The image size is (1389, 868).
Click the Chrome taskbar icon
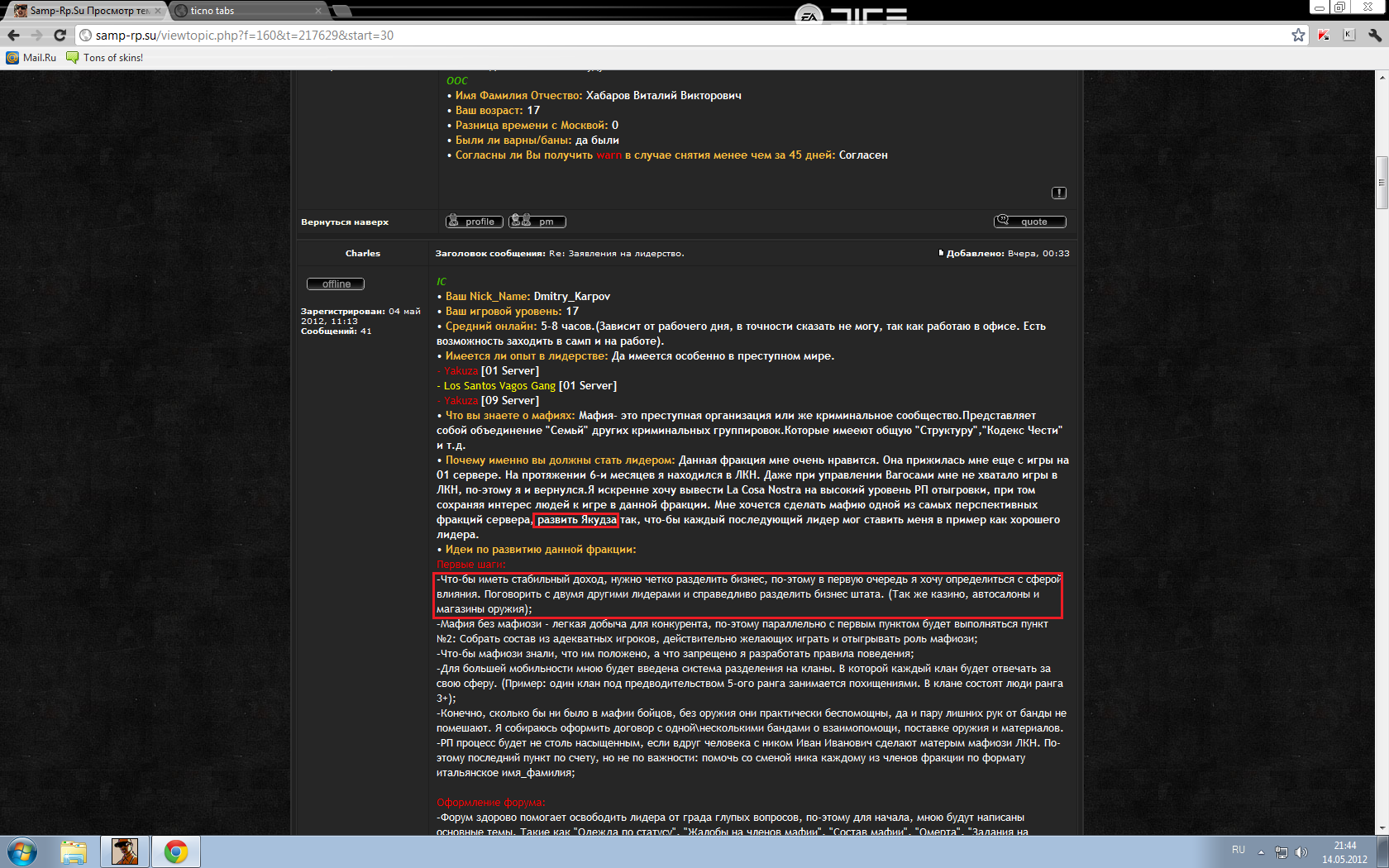[175, 851]
